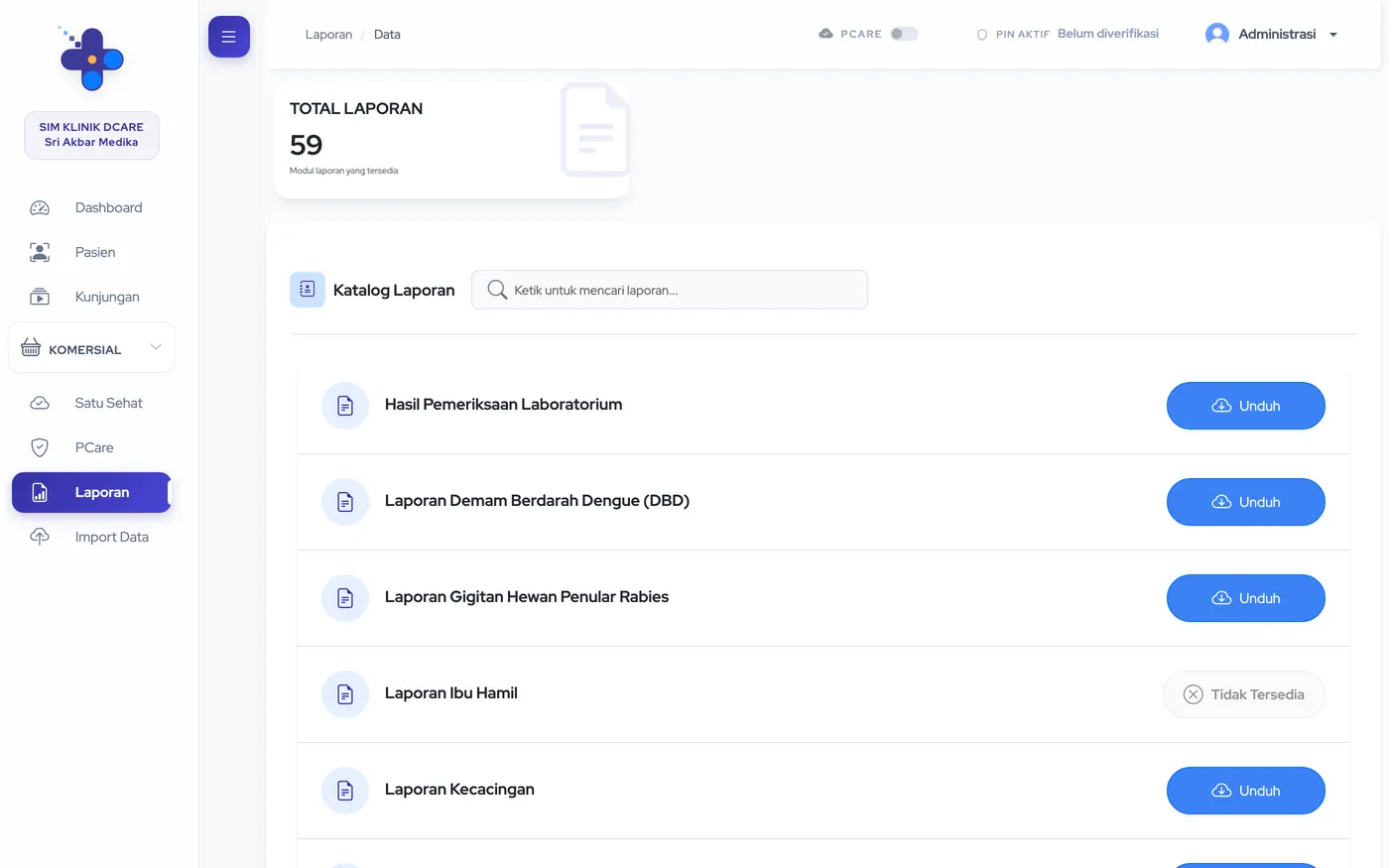This screenshot has width=1389, height=868.
Task: Click document icon for Laporan Demam Berdarah
Action: [x=345, y=502]
